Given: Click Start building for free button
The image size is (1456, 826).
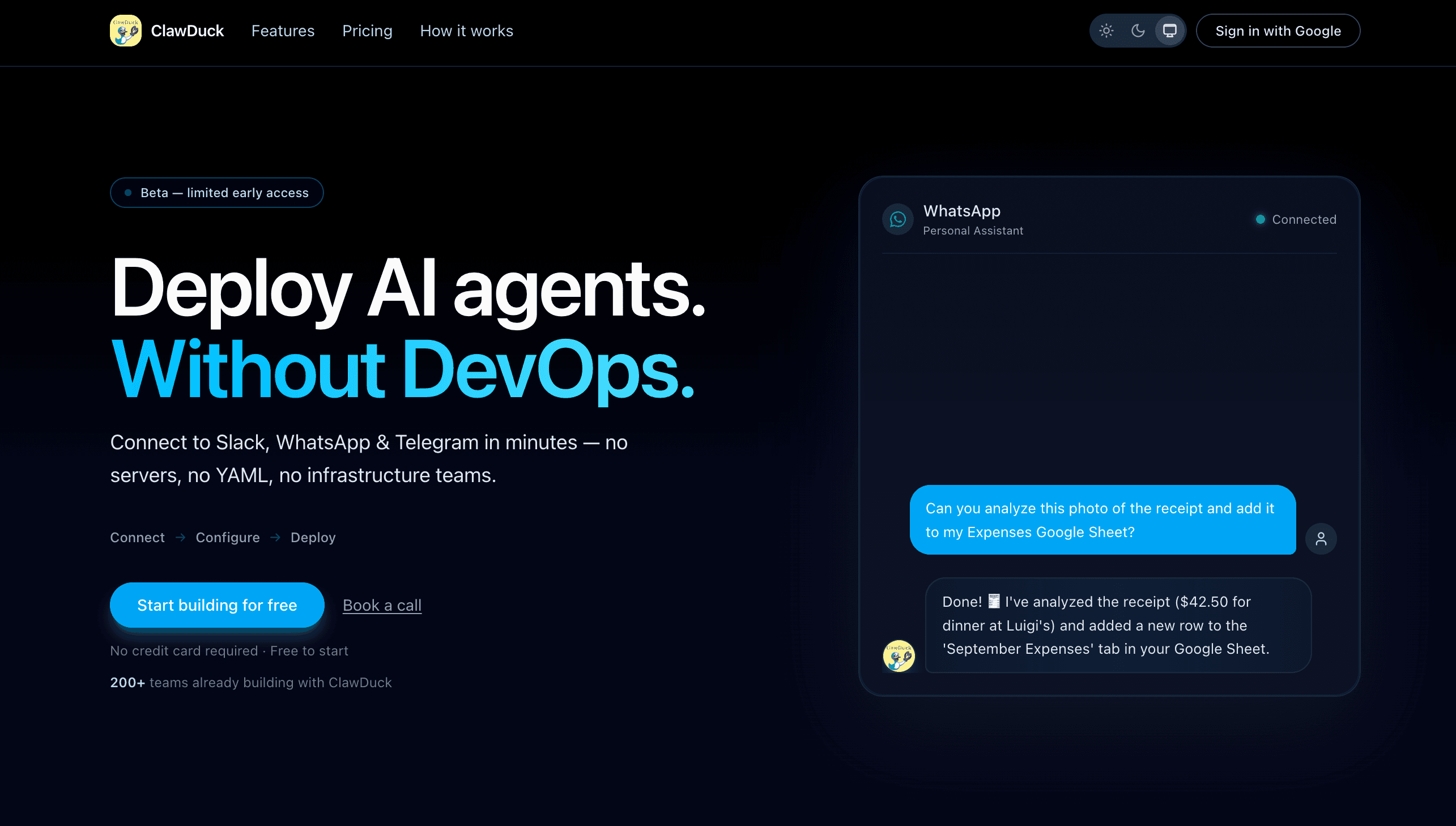Looking at the screenshot, I should [x=216, y=604].
